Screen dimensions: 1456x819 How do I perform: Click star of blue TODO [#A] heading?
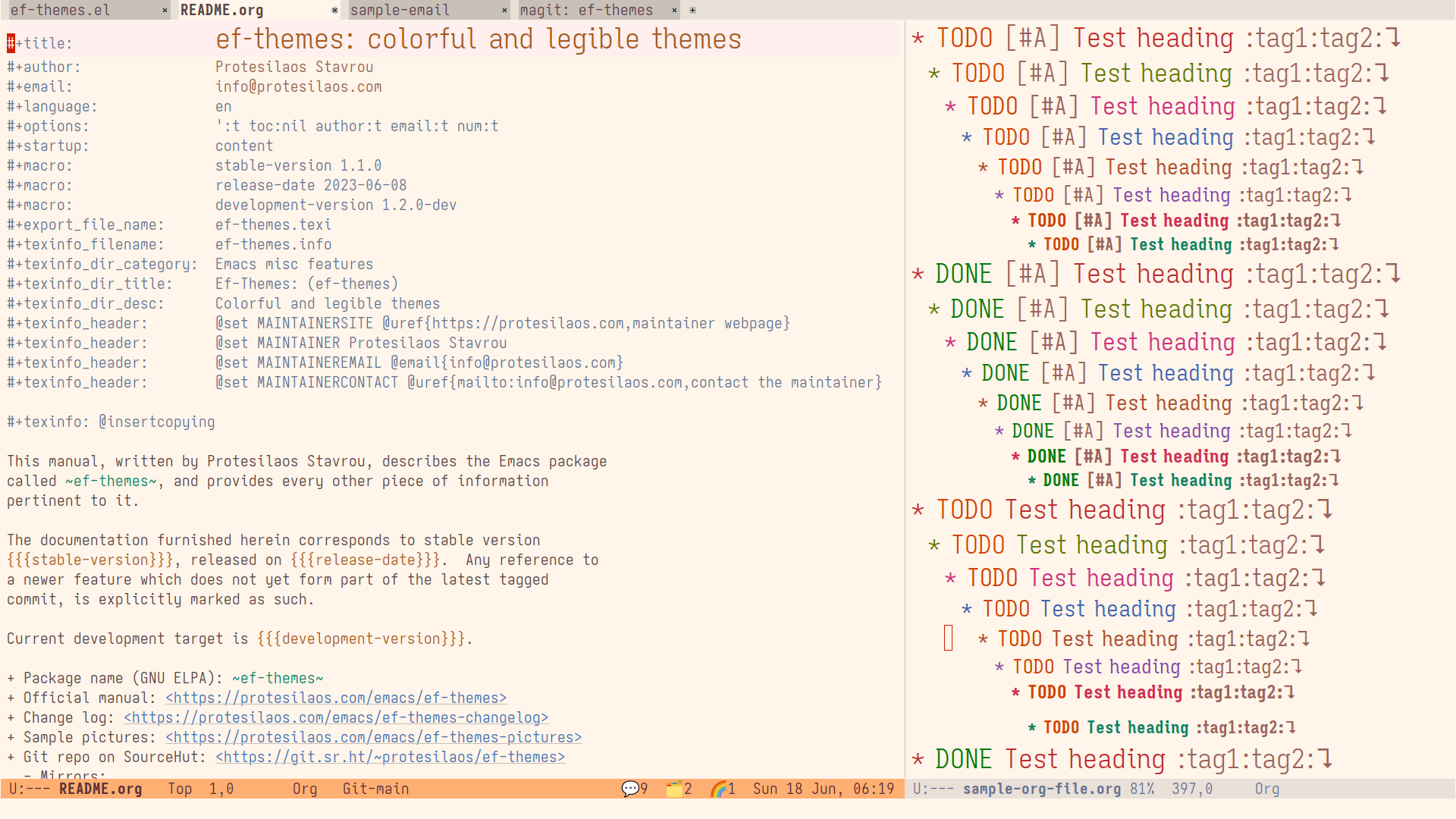[x=967, y=138]
